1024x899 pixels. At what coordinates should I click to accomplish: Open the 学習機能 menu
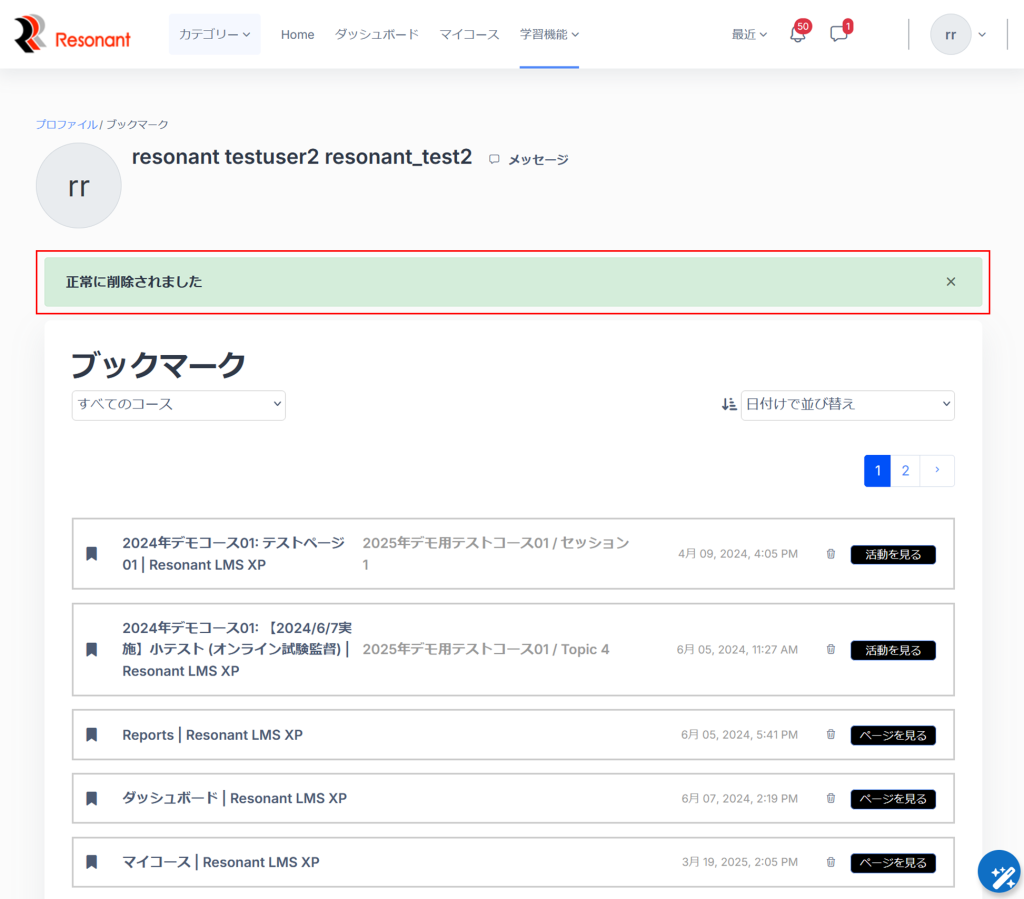(x=549, y=34)
